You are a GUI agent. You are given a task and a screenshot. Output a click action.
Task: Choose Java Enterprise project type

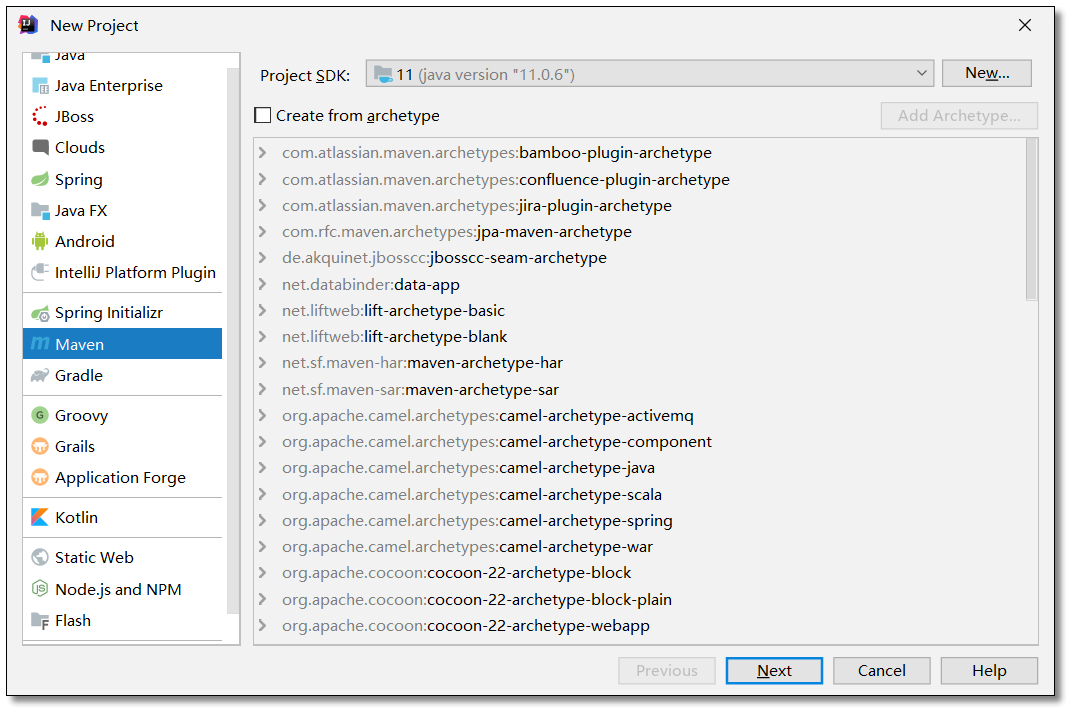pyautogui.click(x=108, y=86)
